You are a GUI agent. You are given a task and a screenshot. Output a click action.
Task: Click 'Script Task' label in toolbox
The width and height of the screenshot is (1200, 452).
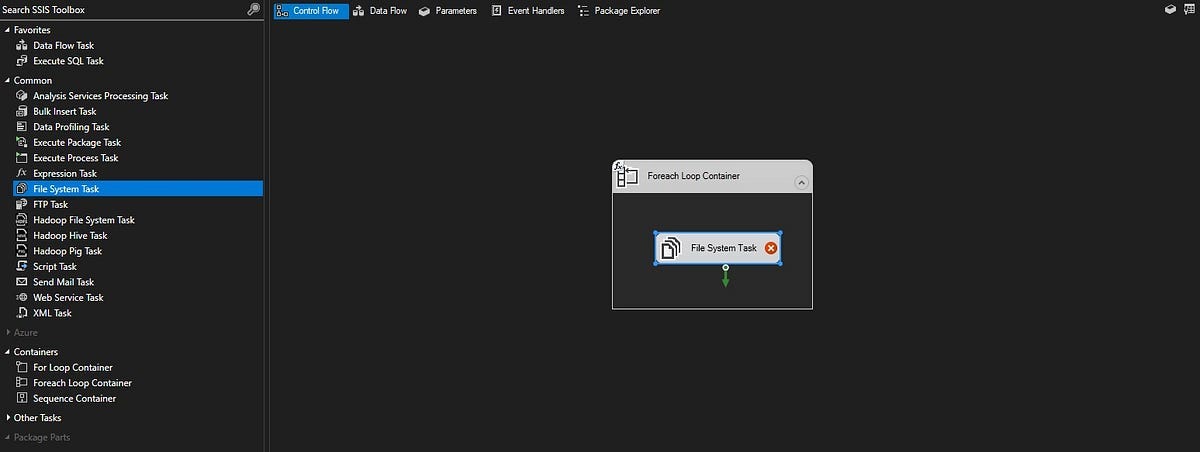click(x=55, y=266)
